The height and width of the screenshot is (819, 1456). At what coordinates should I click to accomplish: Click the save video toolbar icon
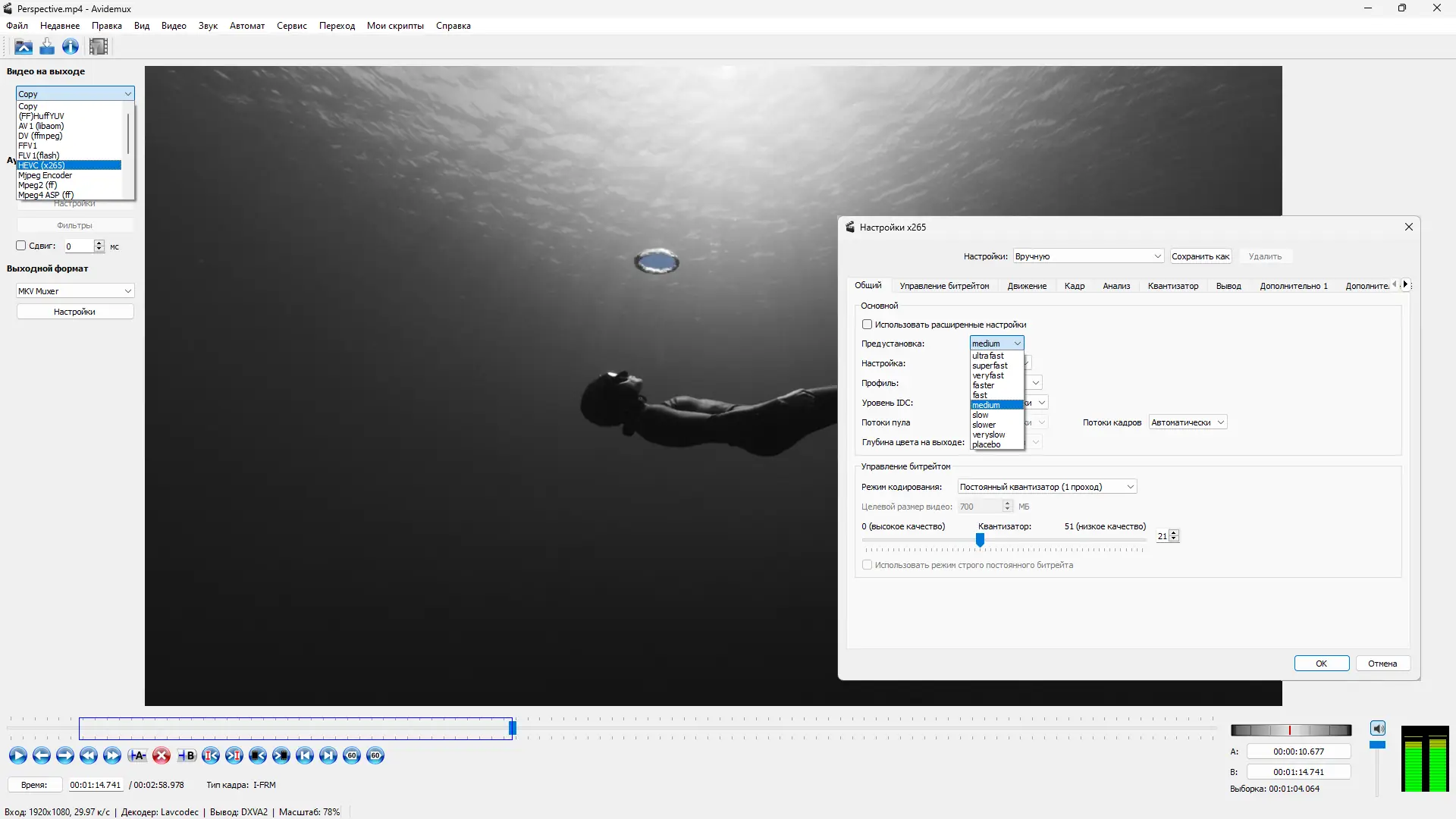[x=47, y=47]
